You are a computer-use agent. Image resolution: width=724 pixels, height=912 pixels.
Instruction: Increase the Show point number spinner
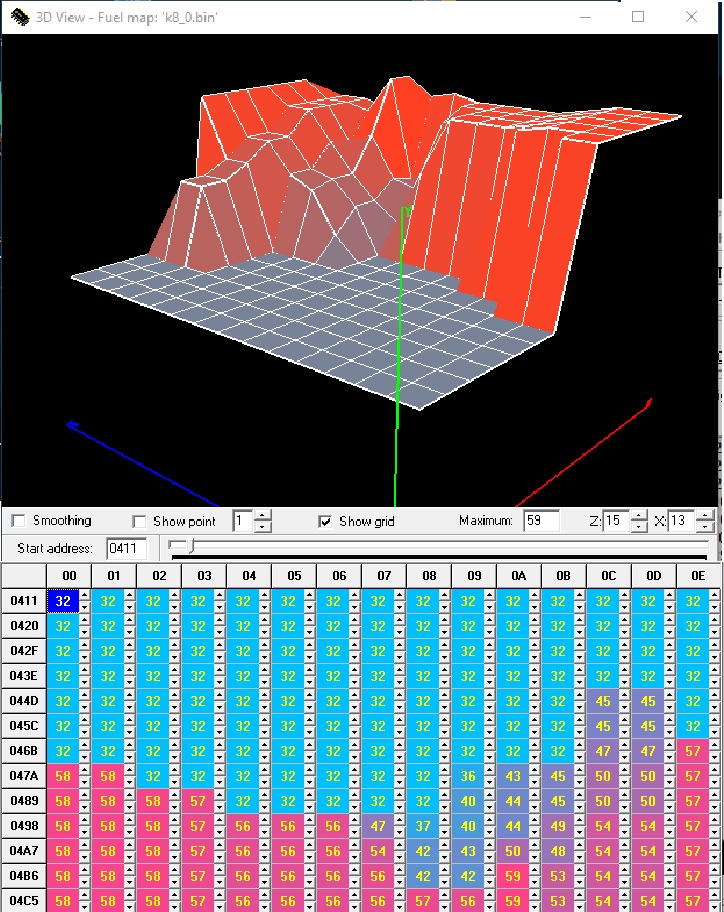coord(262,516)
